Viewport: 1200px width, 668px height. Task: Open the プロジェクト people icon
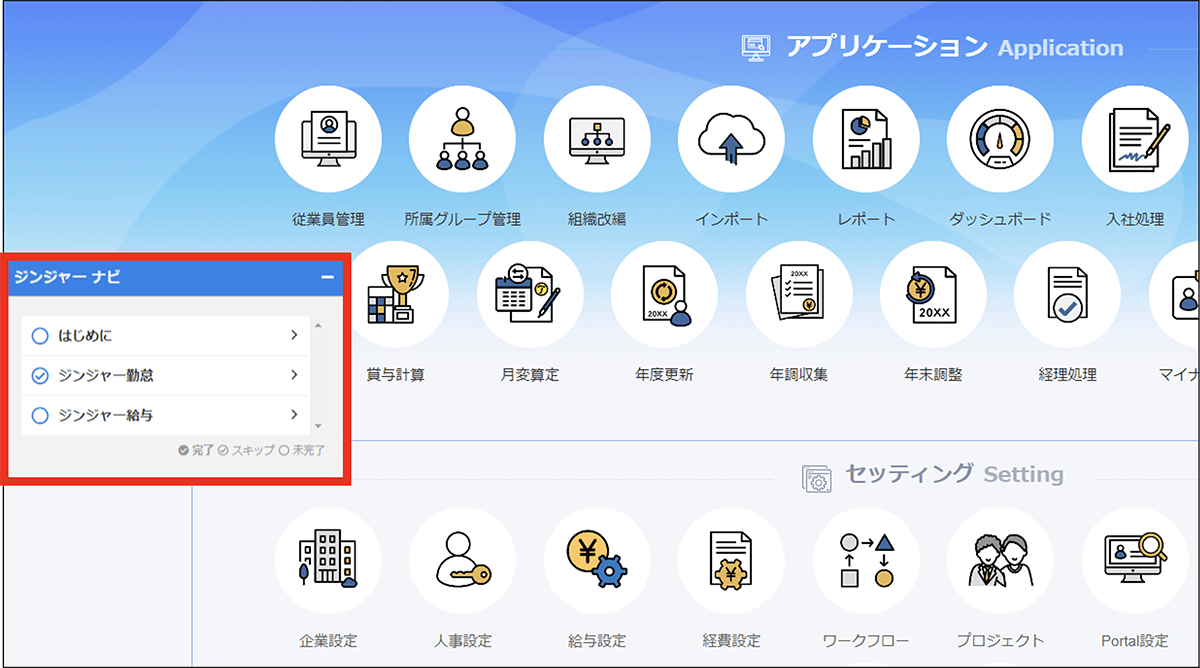[1000, 560]
